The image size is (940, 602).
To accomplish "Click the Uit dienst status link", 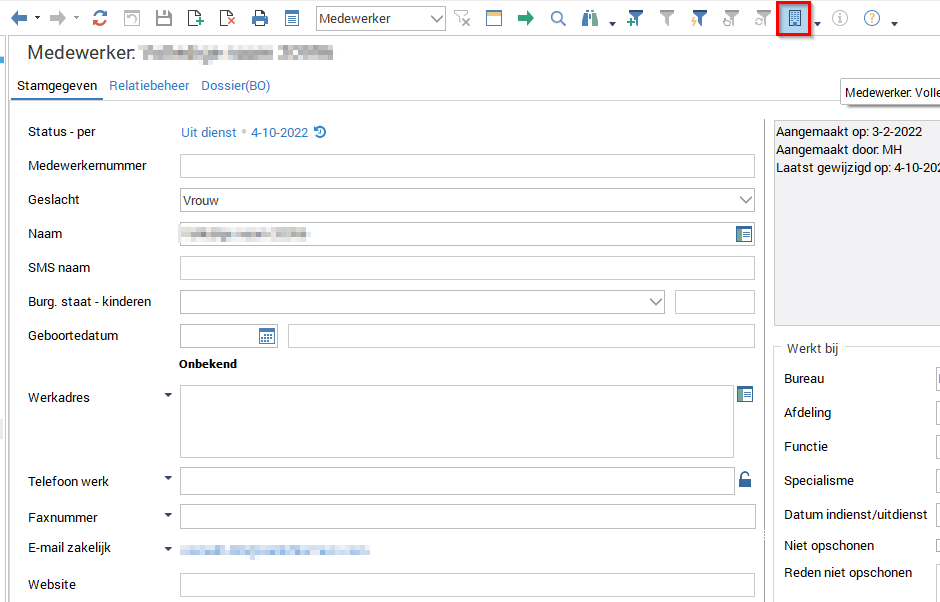I will 208,132.
